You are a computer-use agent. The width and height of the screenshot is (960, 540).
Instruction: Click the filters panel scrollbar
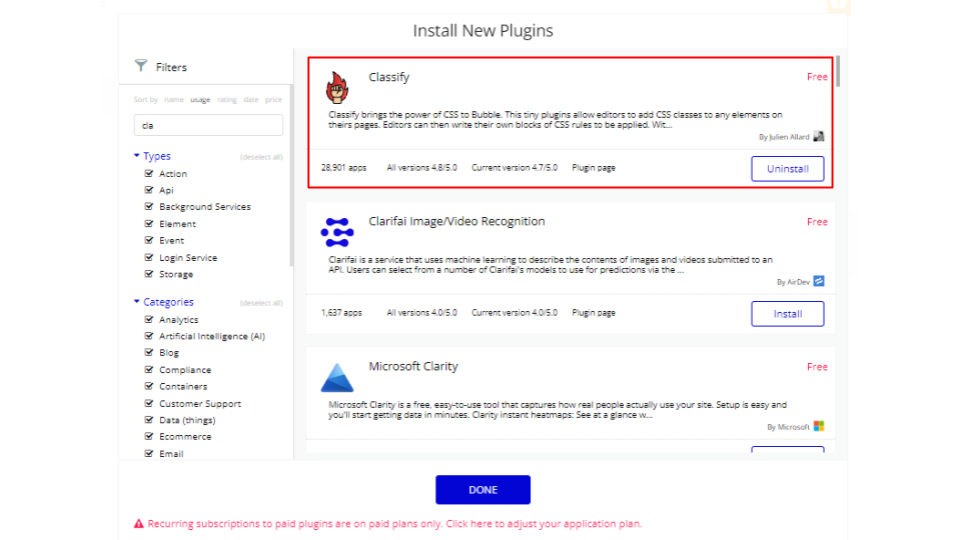click(291, 175)
